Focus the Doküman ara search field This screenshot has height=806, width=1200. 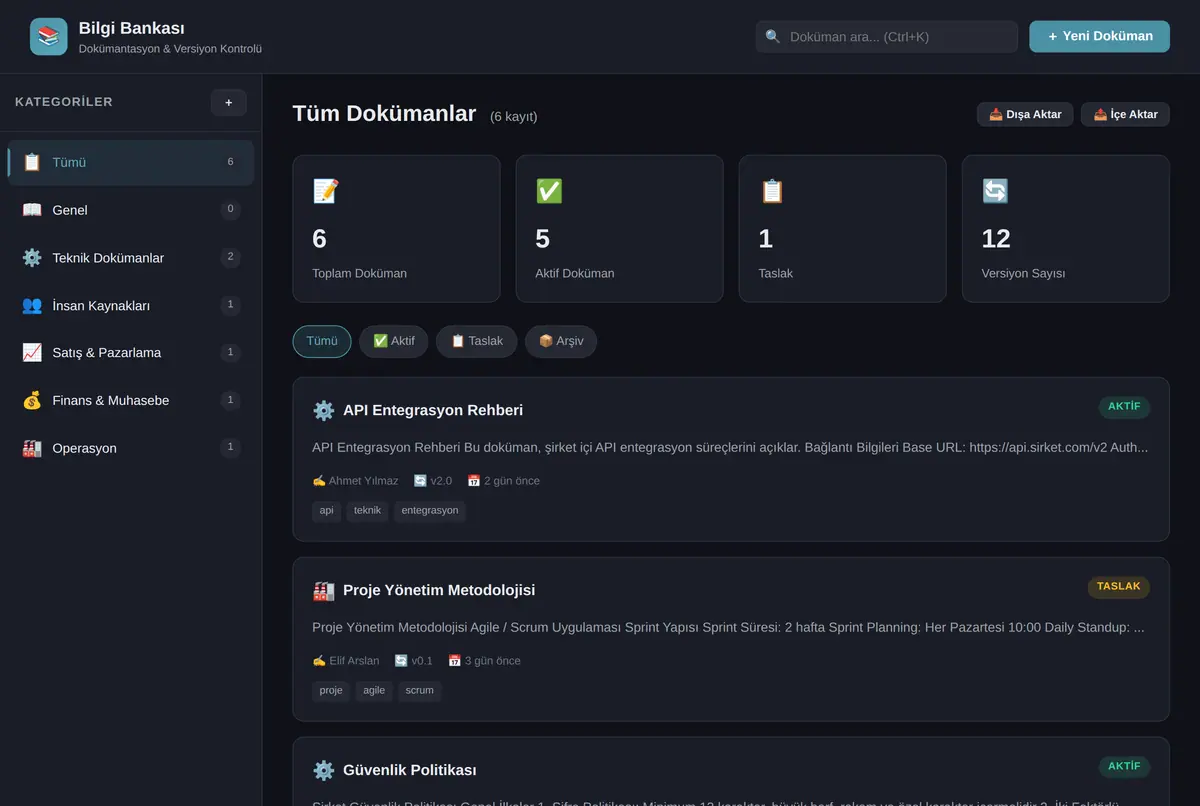[887, 37]
